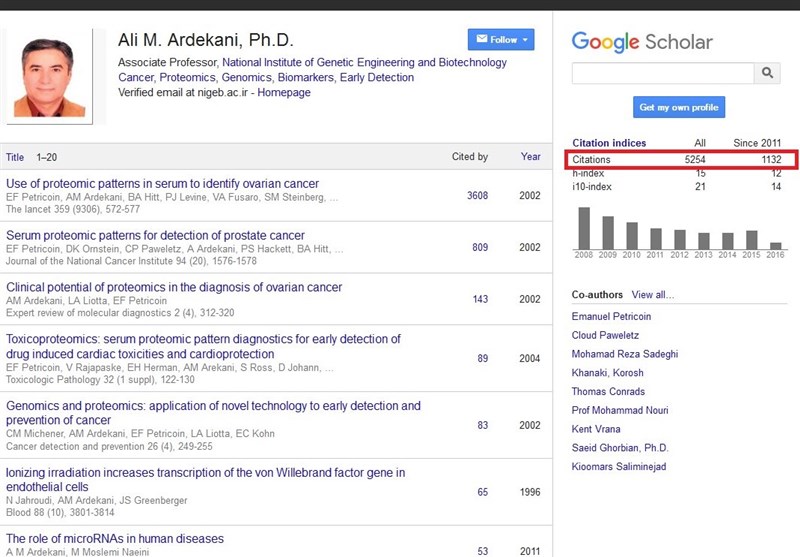Open the 3608 citations count link
800x557 pixels.
point(477,196)
